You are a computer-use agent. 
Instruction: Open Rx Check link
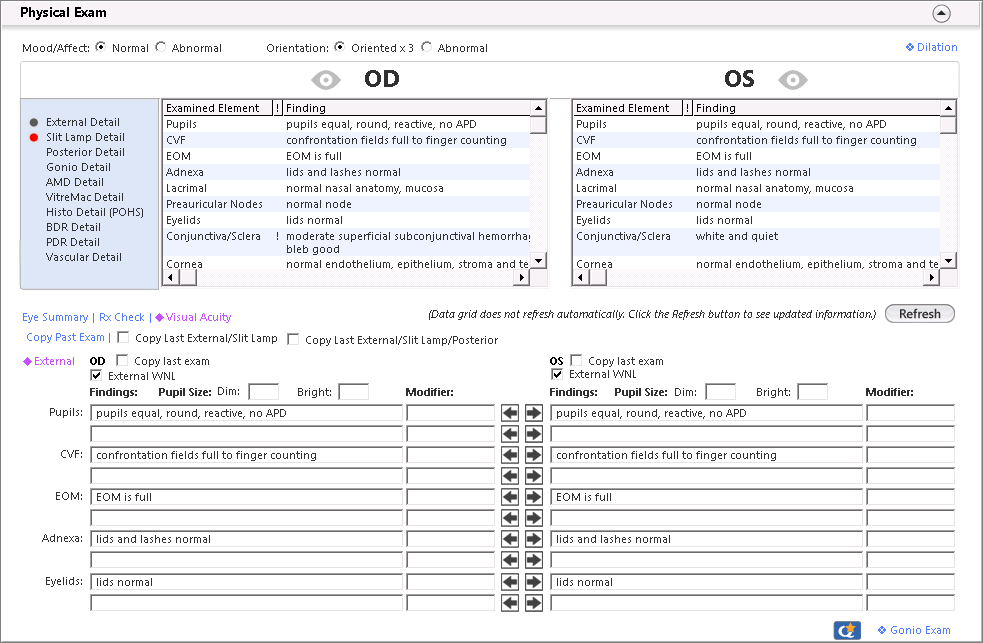tap(122, 317)
